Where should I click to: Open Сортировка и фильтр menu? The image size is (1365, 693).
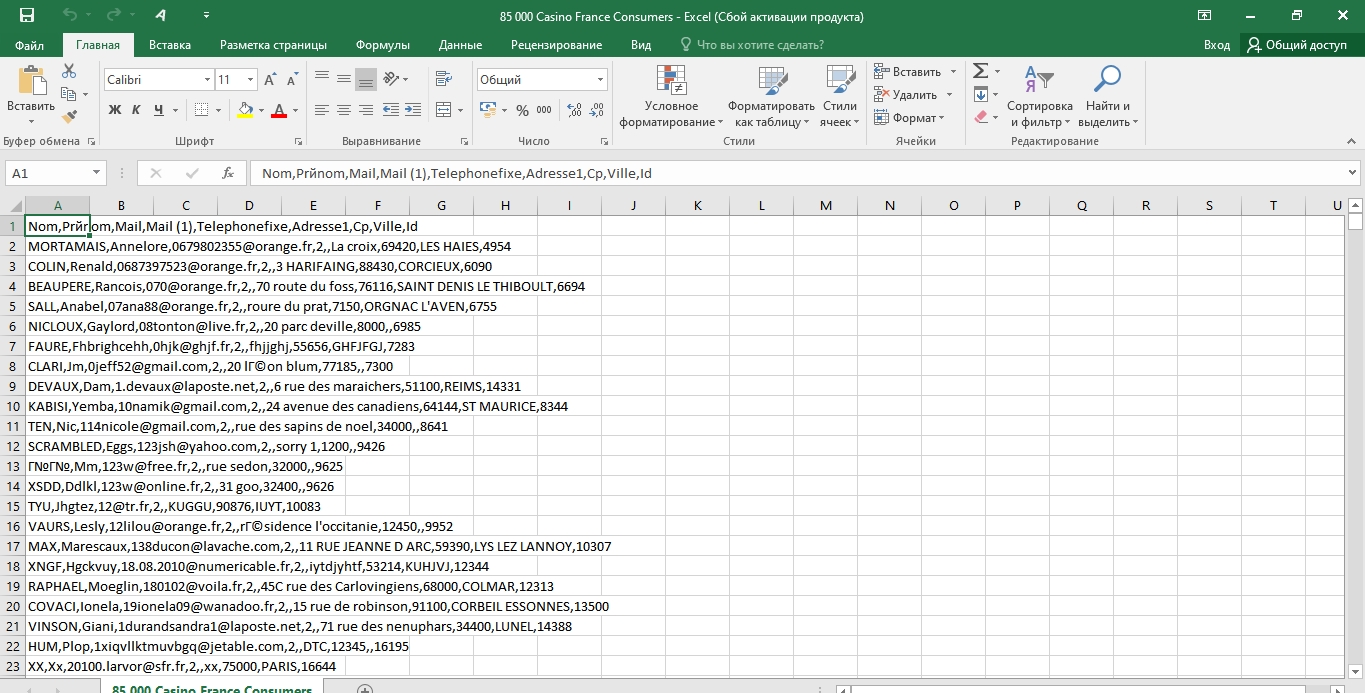tap(1039, 97)
